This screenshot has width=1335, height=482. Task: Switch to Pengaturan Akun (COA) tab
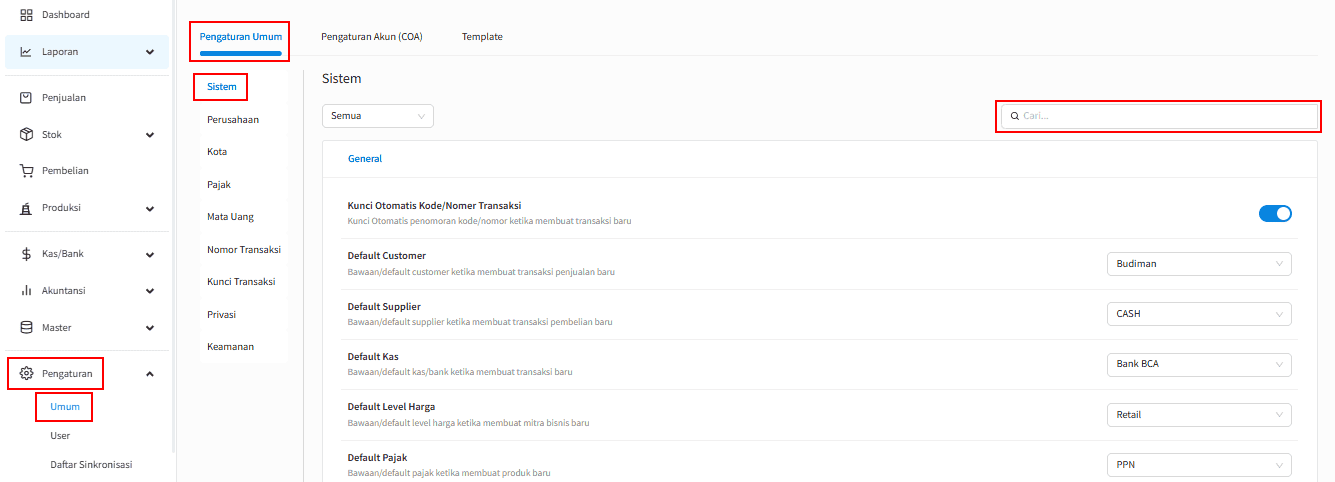point(371,37)
